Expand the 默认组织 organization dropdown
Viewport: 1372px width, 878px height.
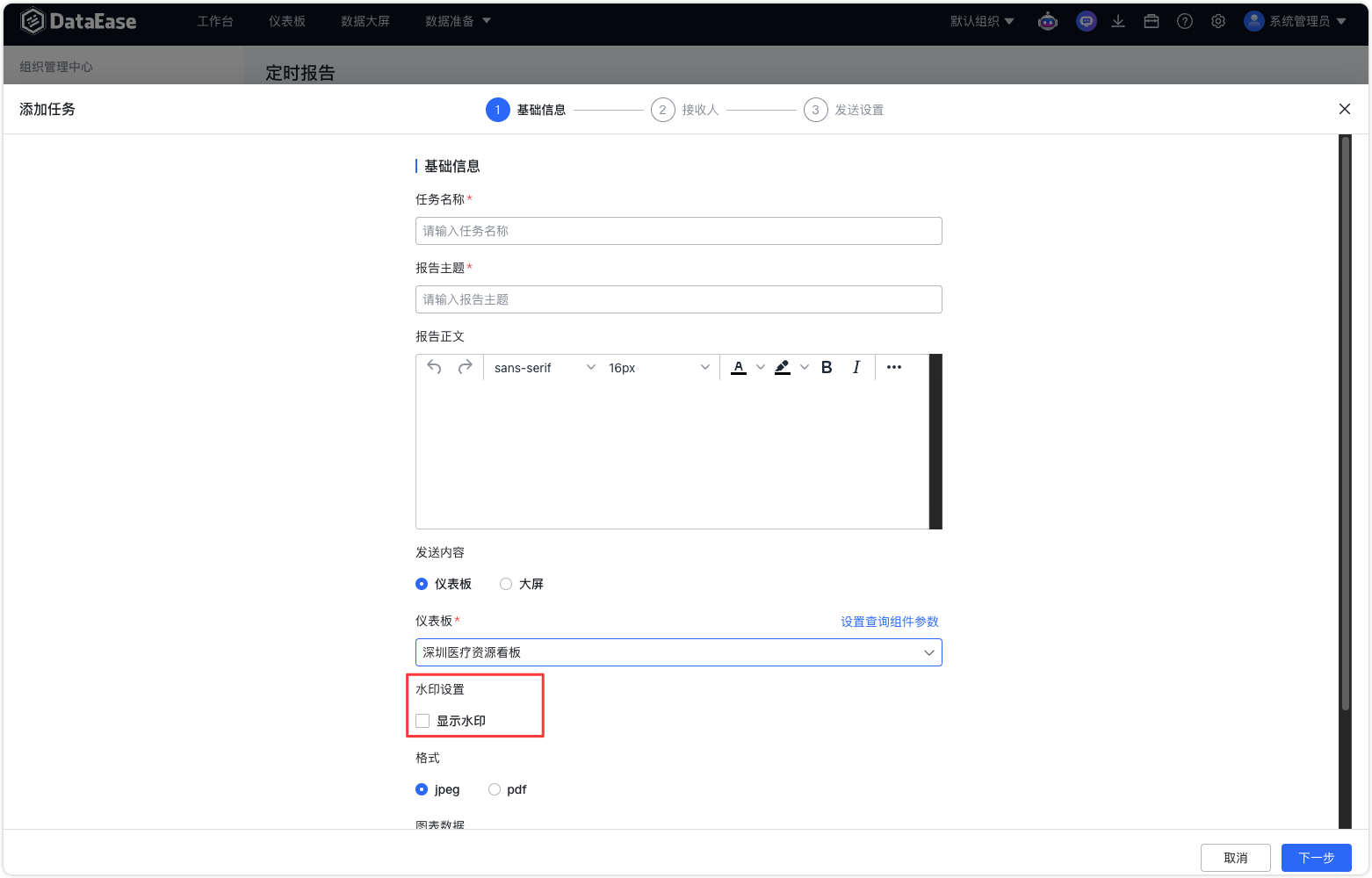tap(982, 21)
